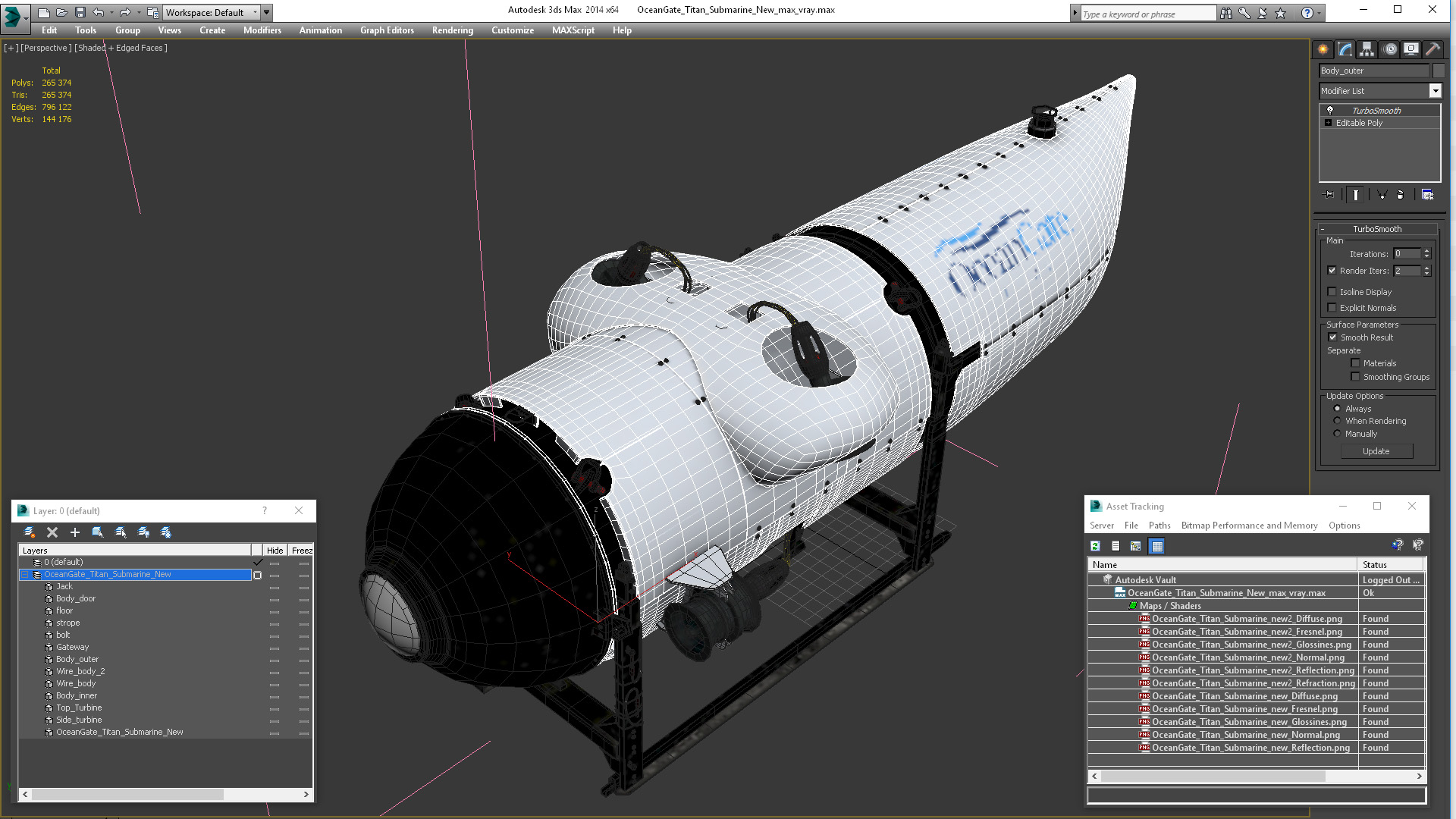Click the Perspective viewport label
Screen dimensions: 1456x819
pyautogui.click(x=46, y=48)
